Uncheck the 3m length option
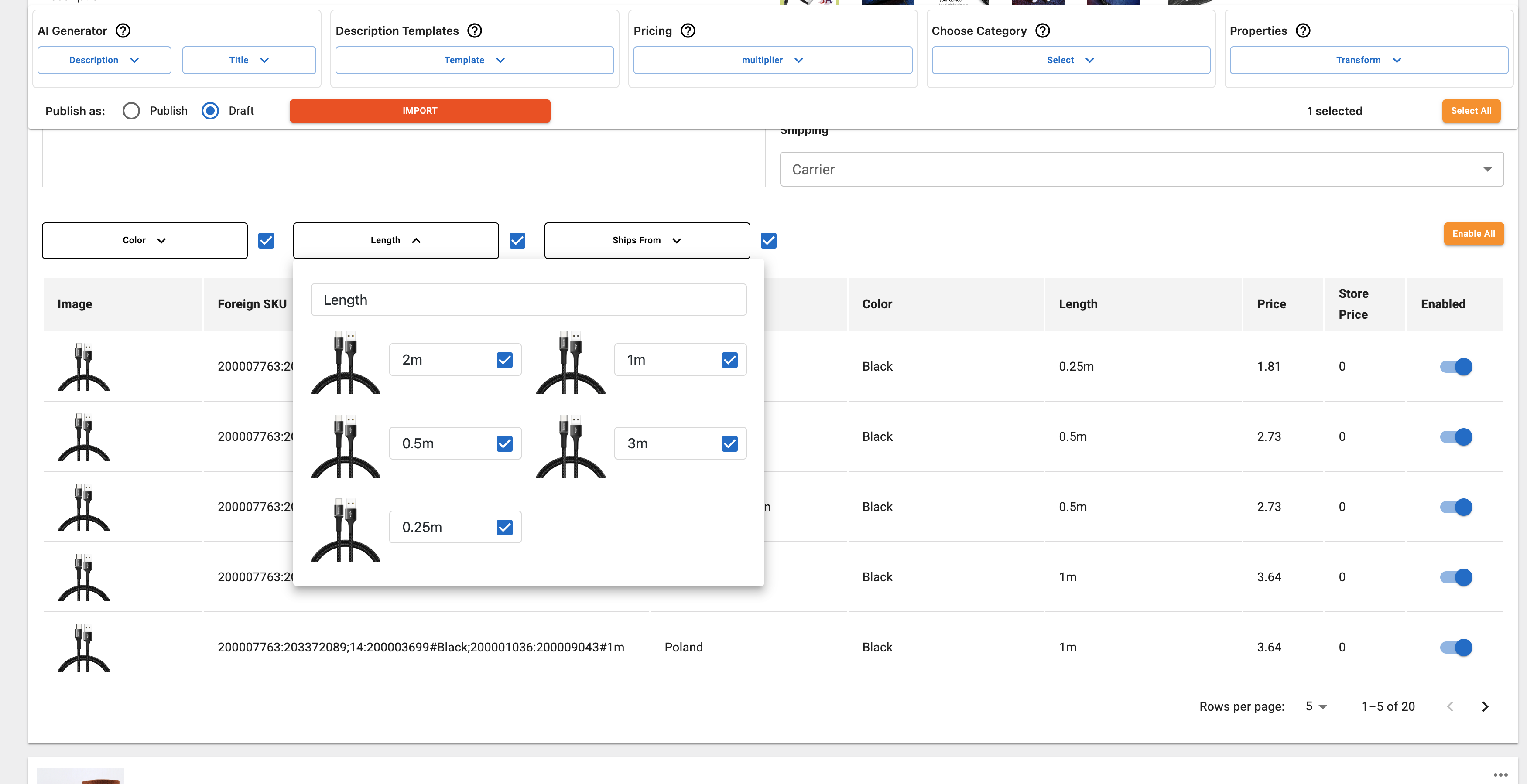 coord(730,443)
